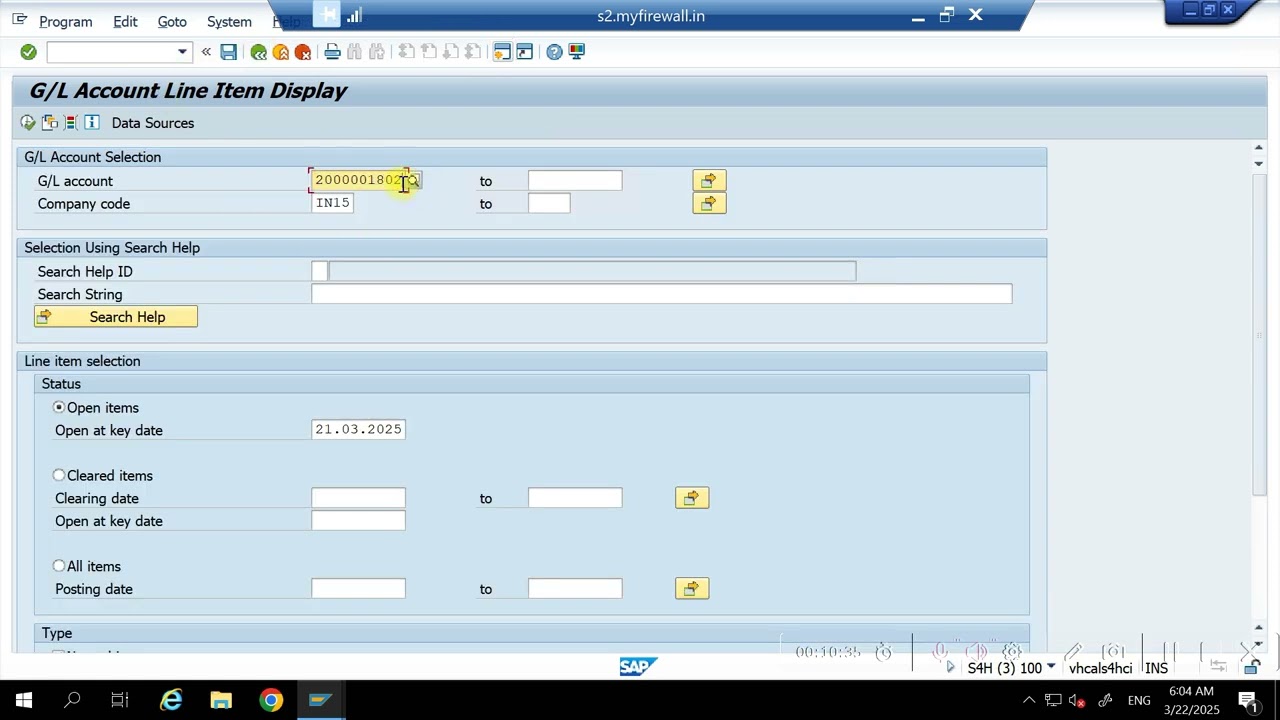Open the Program menu
Screen dimensions: 1280x720
click(66, 21)
